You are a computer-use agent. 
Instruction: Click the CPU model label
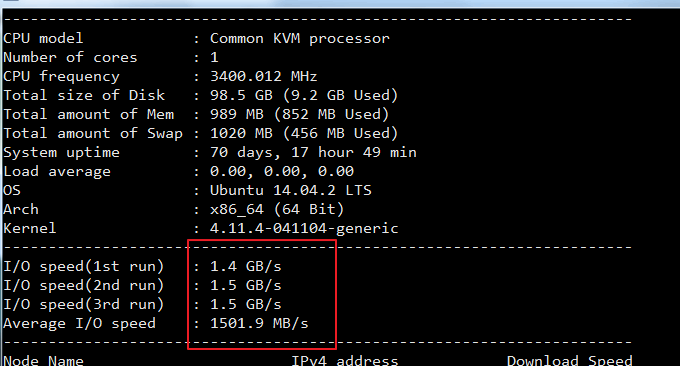(x=43, y=39)
